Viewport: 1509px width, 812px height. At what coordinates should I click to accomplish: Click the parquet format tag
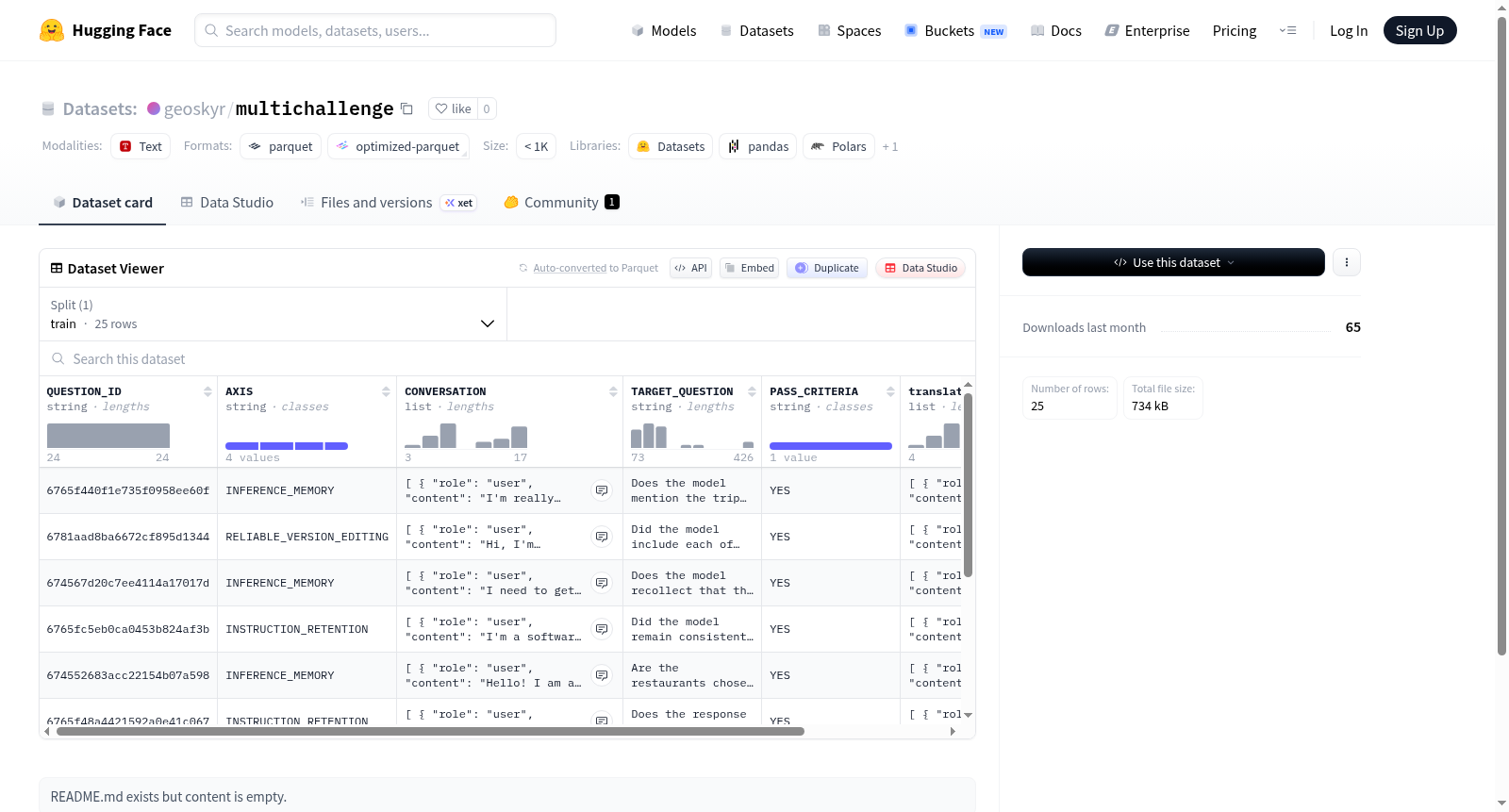tap(281, 146)
